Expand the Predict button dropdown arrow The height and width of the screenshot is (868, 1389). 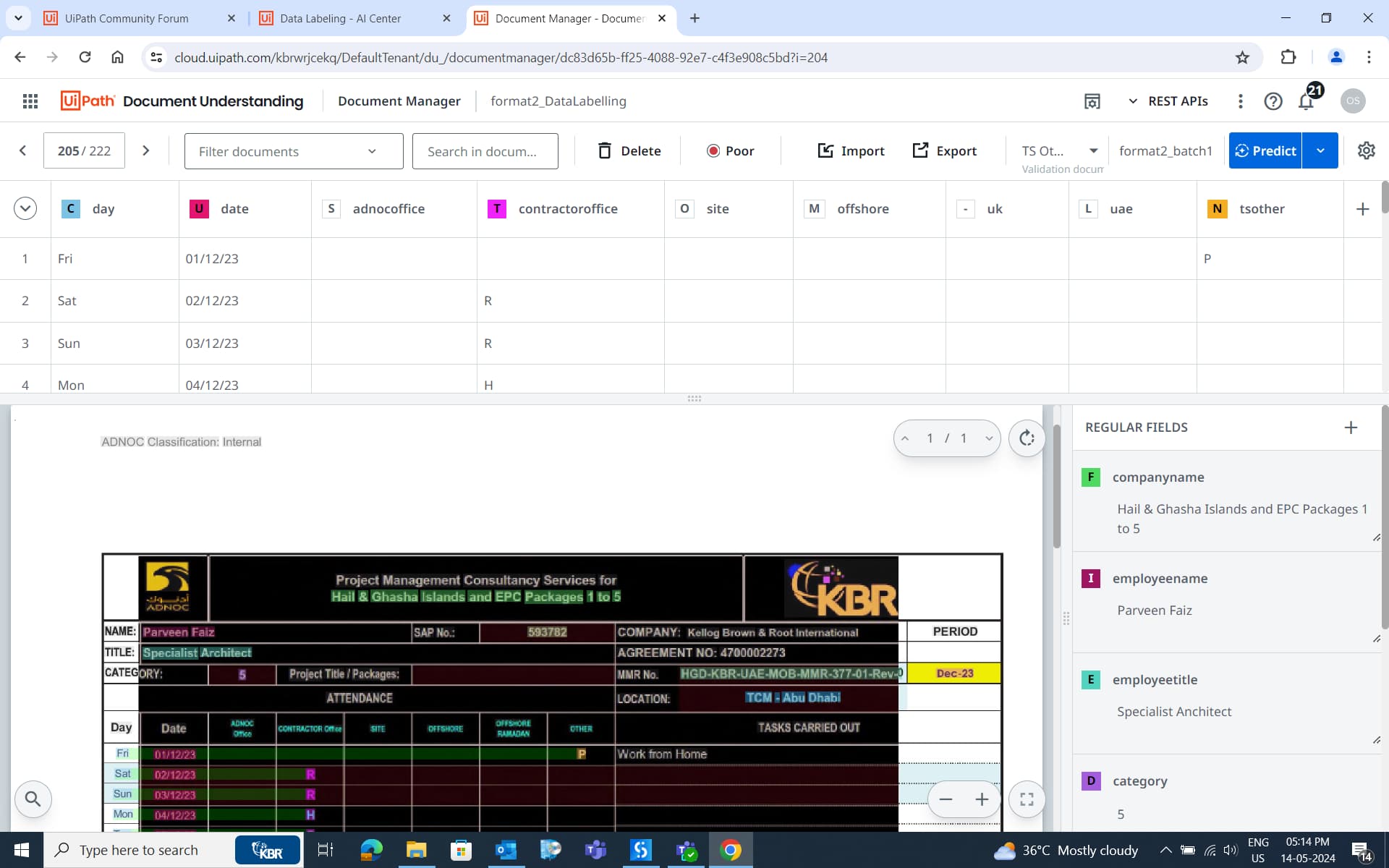pyautogui.click(x=1322, y=150)
